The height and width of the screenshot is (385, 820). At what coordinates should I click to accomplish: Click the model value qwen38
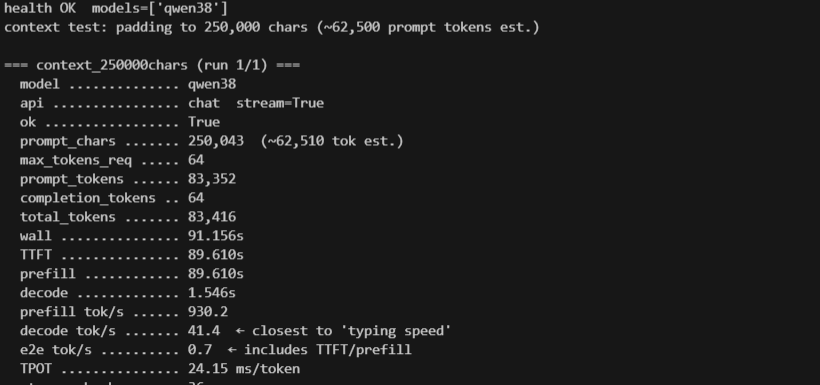[x=212, y=84]
